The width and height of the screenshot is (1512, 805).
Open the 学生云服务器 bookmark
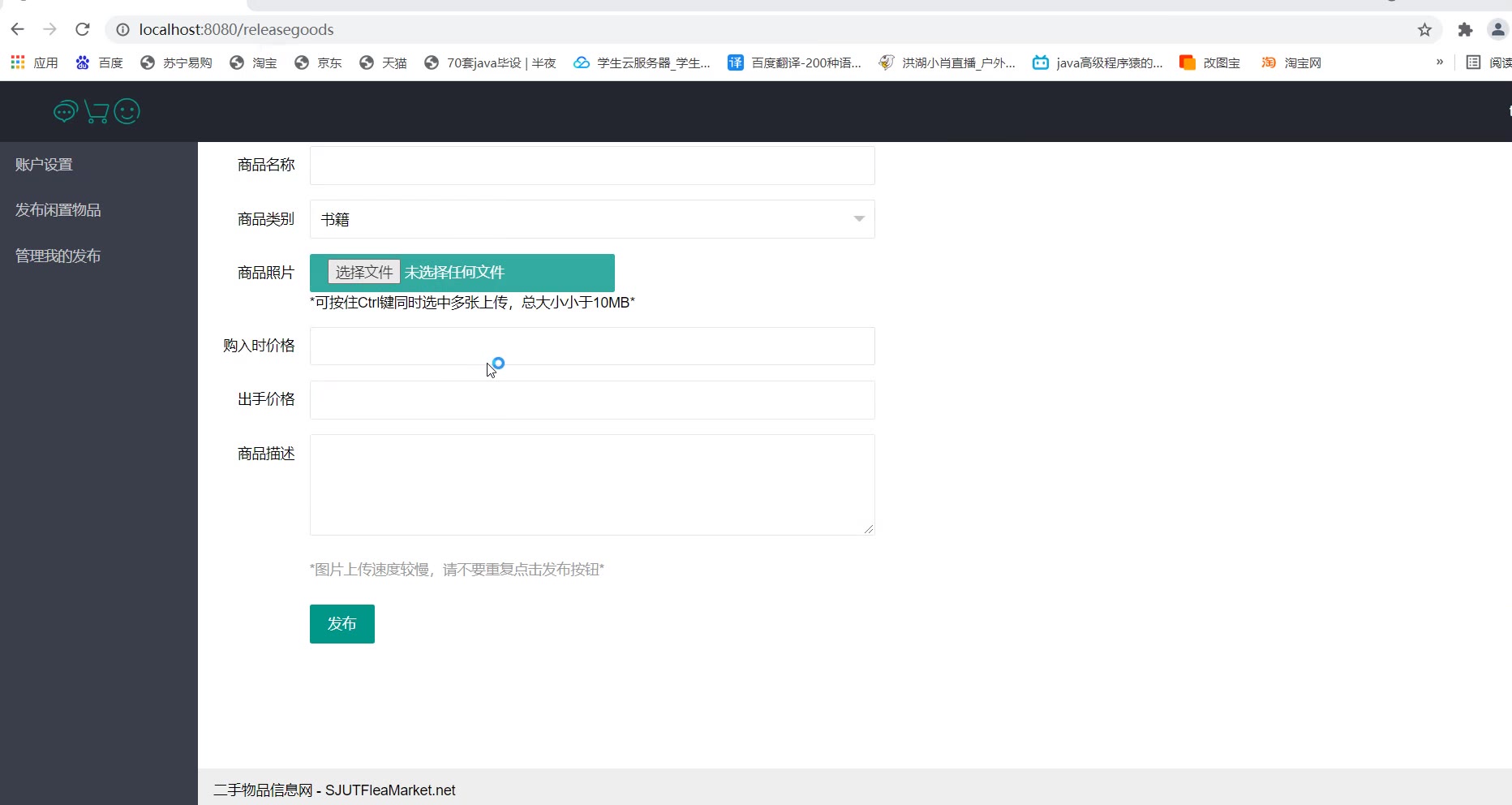point(642,62)
